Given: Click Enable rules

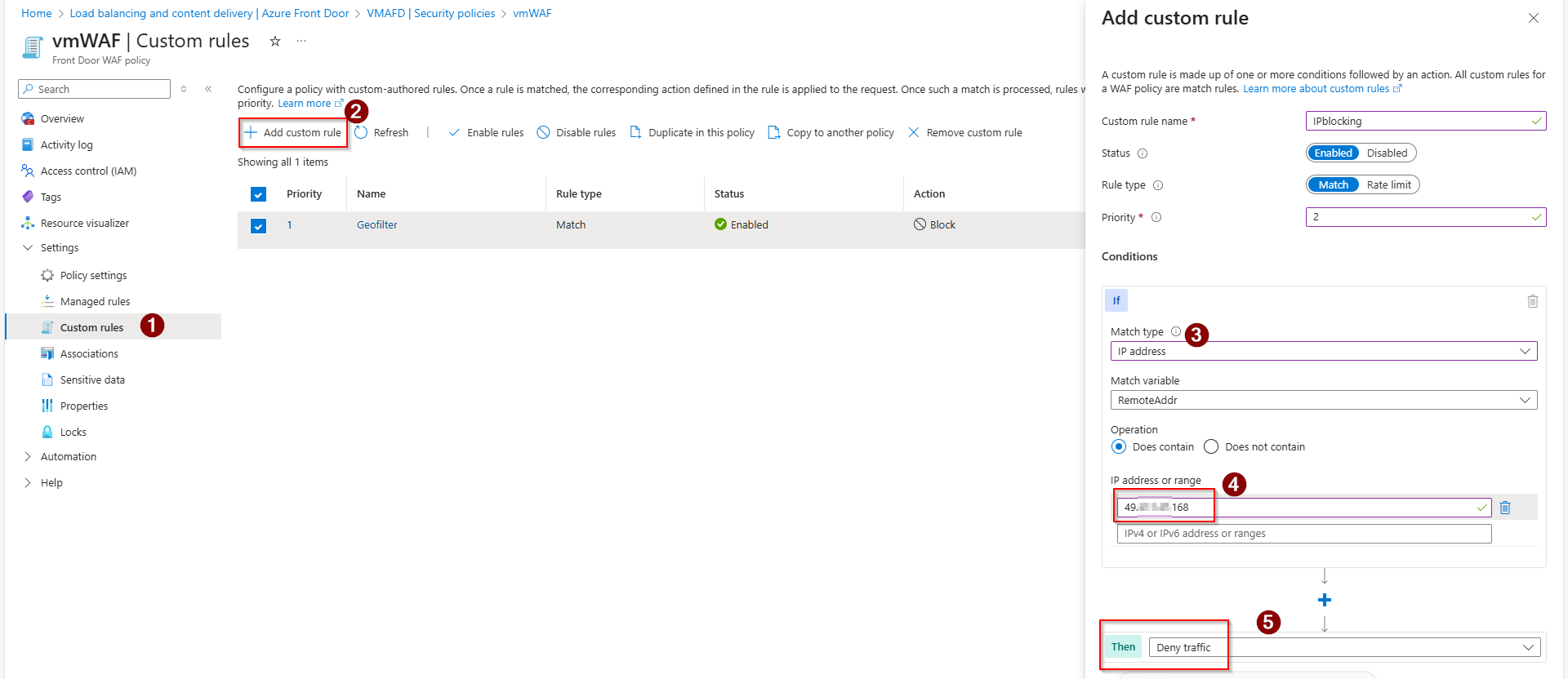Looking at the screenshot, I should pos(486,132).
